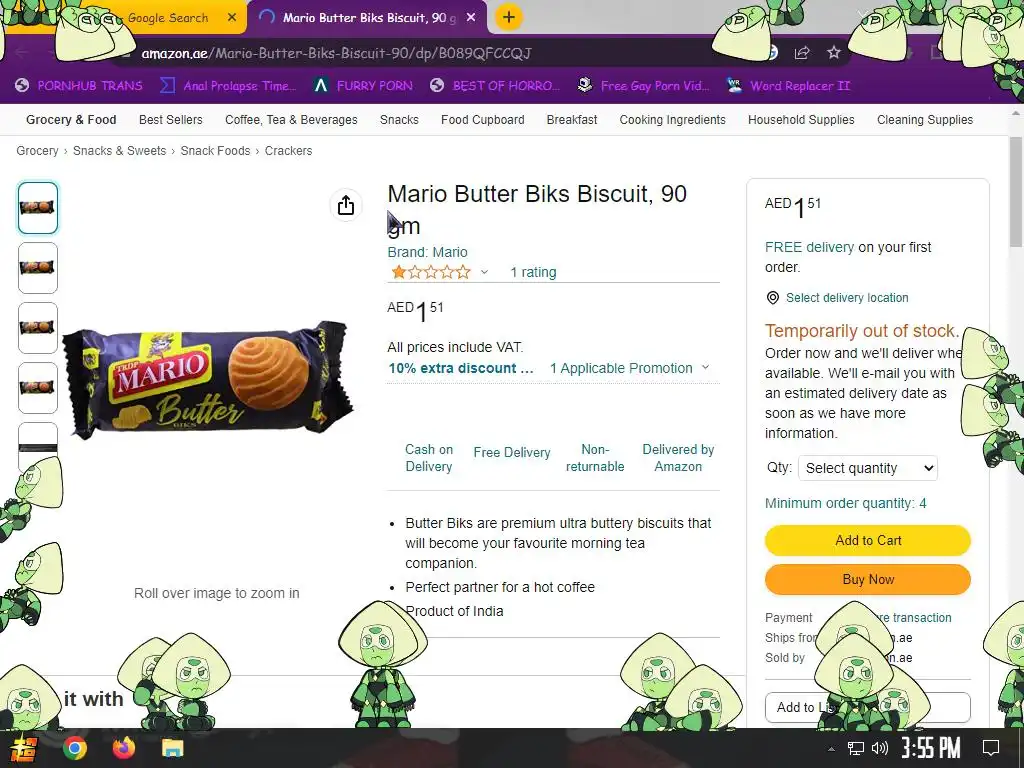Image resolution: width=1024 pixels, height=768 pixels.
Task: Launch Chrome from the taskbar
Action: coord(75,748)
